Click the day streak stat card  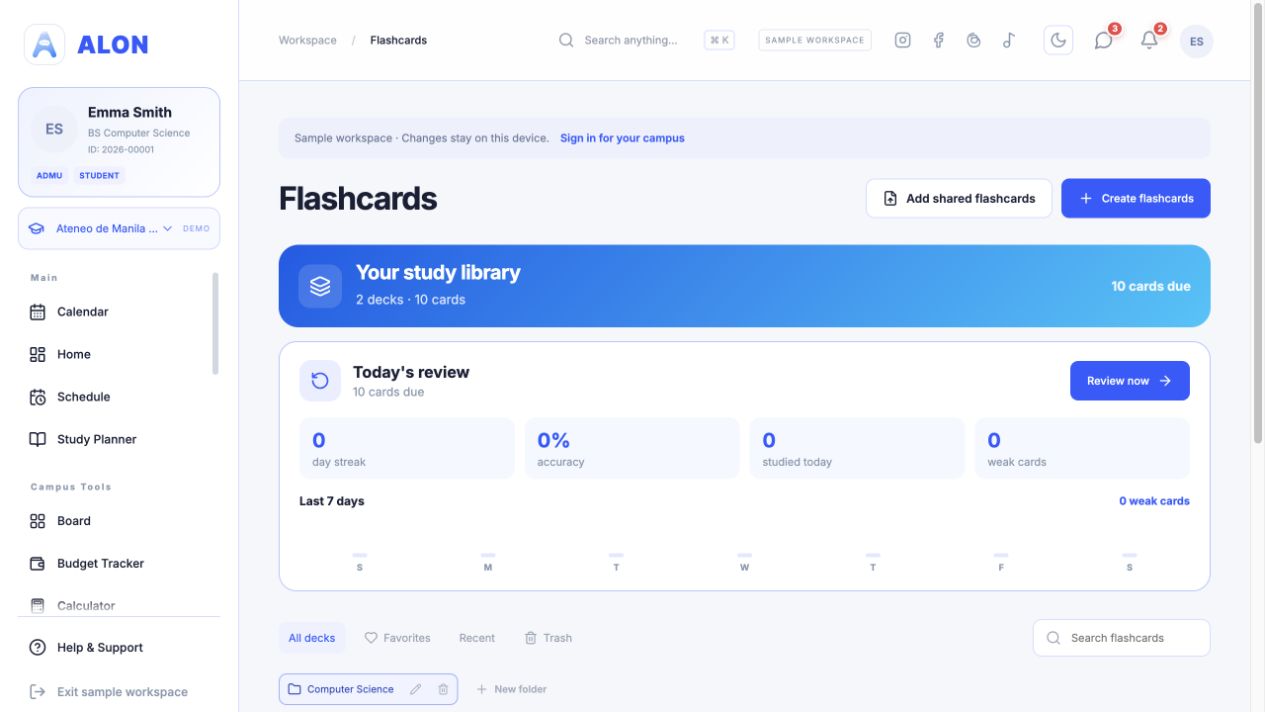point(407,448)
